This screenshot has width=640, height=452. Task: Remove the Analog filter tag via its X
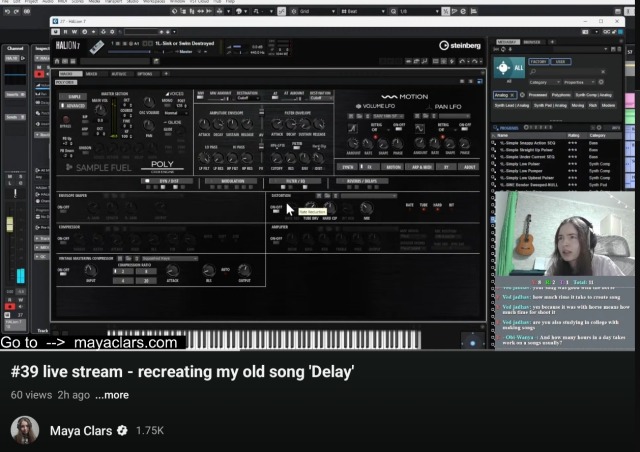[x=512, y=95]
